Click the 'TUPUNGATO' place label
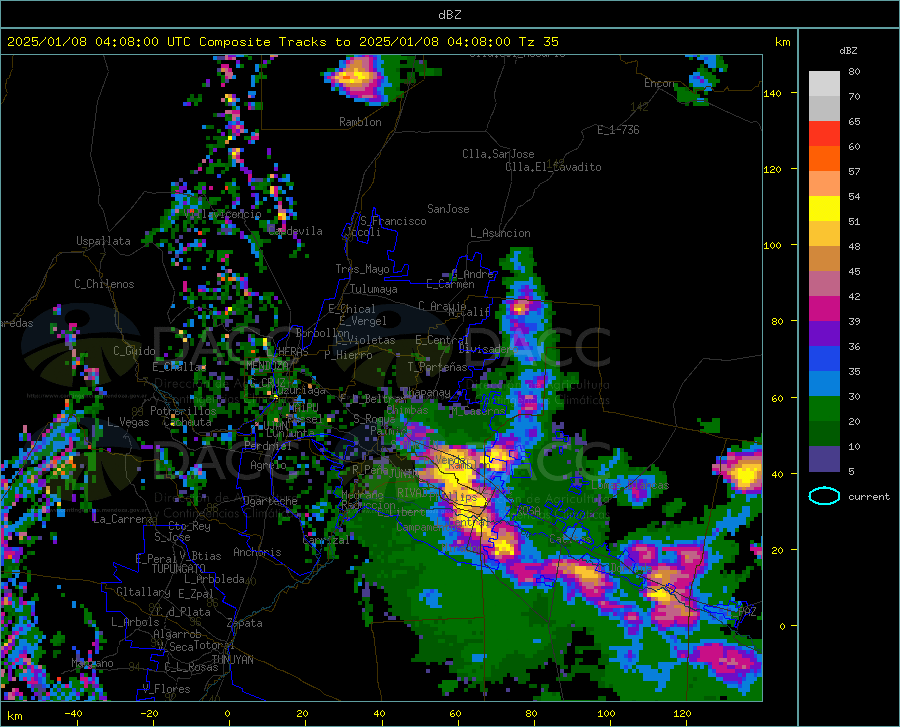 [179, 569]
